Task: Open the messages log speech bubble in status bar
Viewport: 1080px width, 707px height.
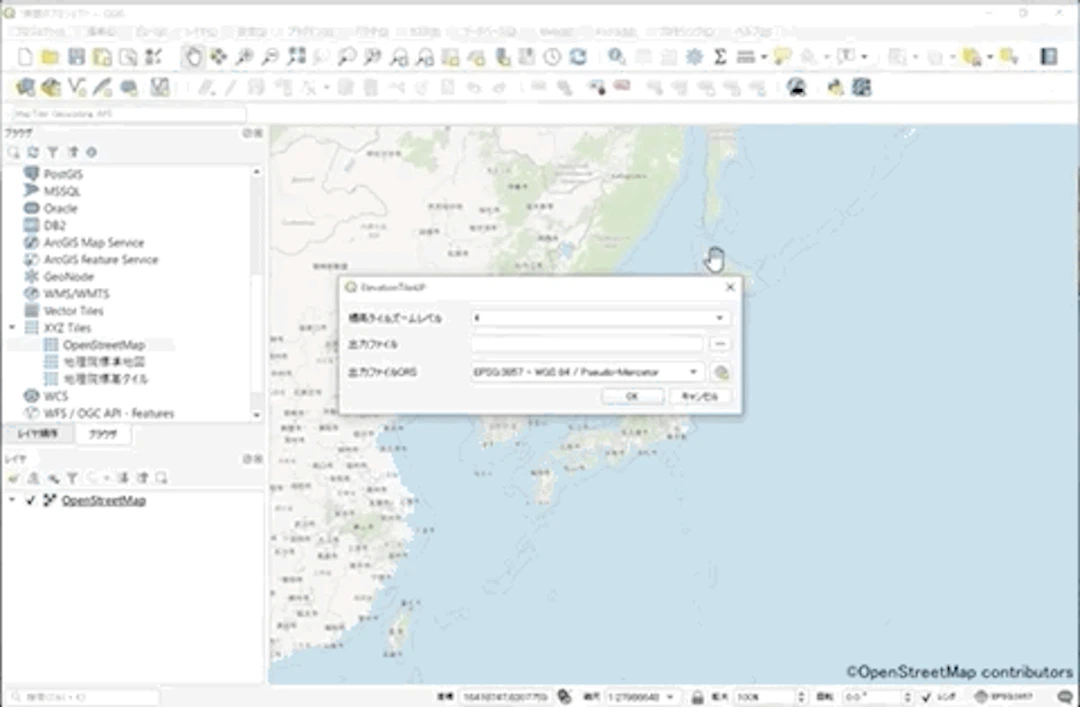Action: tap(1065, 697)
